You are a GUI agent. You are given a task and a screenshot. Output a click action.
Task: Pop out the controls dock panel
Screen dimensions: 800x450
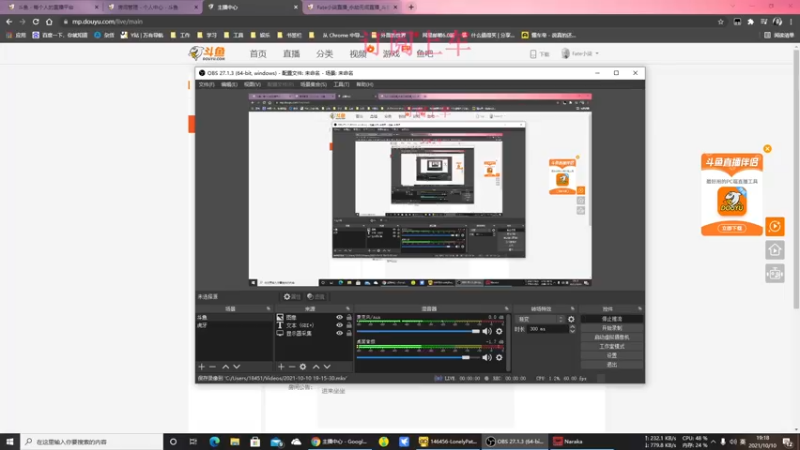coord(640,309)
